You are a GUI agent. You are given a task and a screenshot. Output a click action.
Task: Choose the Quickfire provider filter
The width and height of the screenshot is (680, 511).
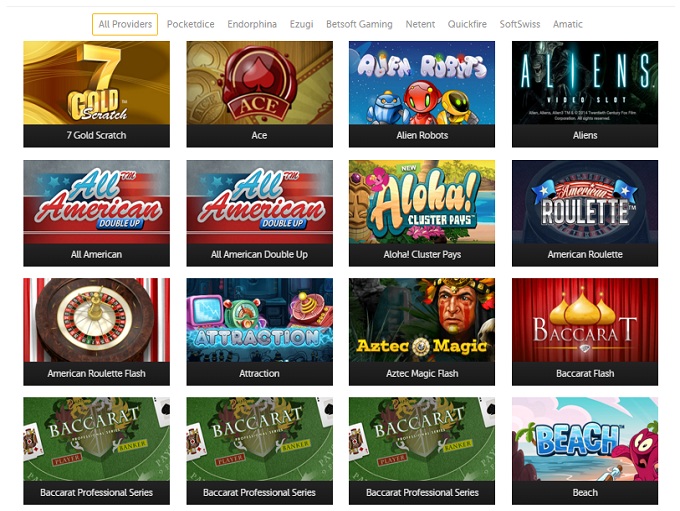click(x=467, y=24)
